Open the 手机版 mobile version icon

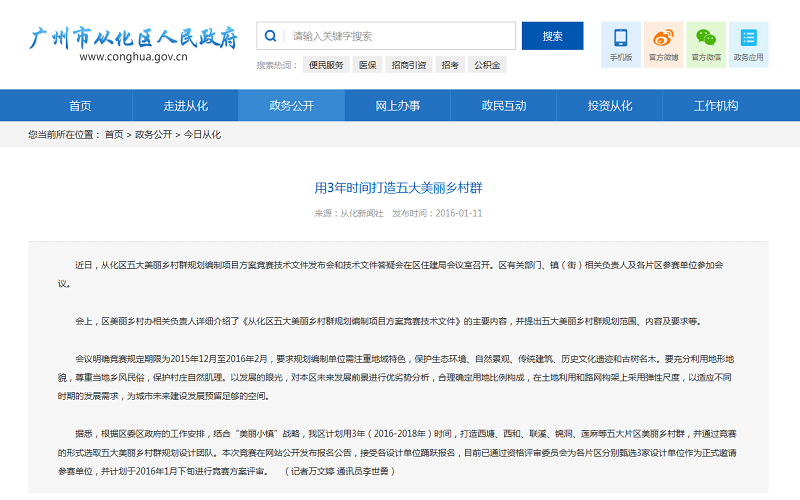(x=621, y=43)
